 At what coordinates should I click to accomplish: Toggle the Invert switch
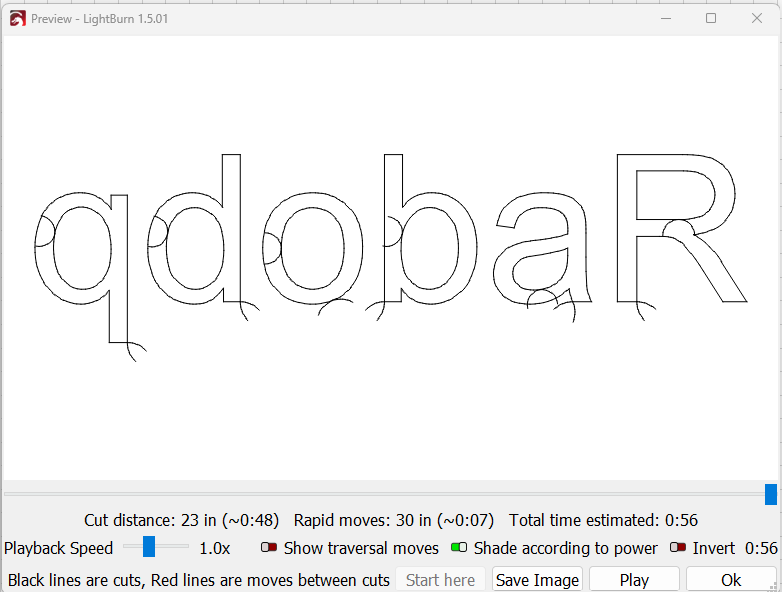point(678,548)
